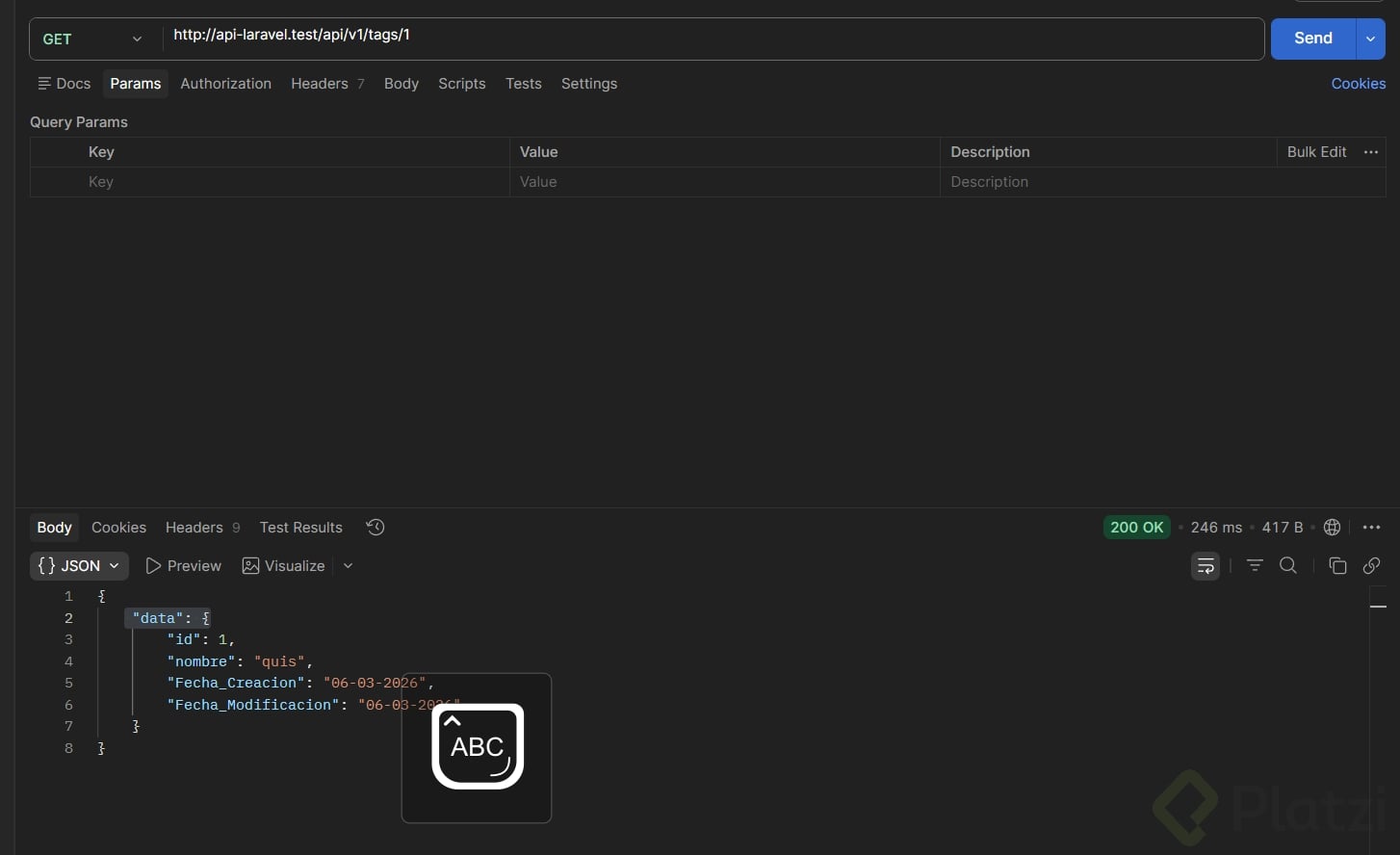Click the Bulk Edit button

coord(1316,152)
